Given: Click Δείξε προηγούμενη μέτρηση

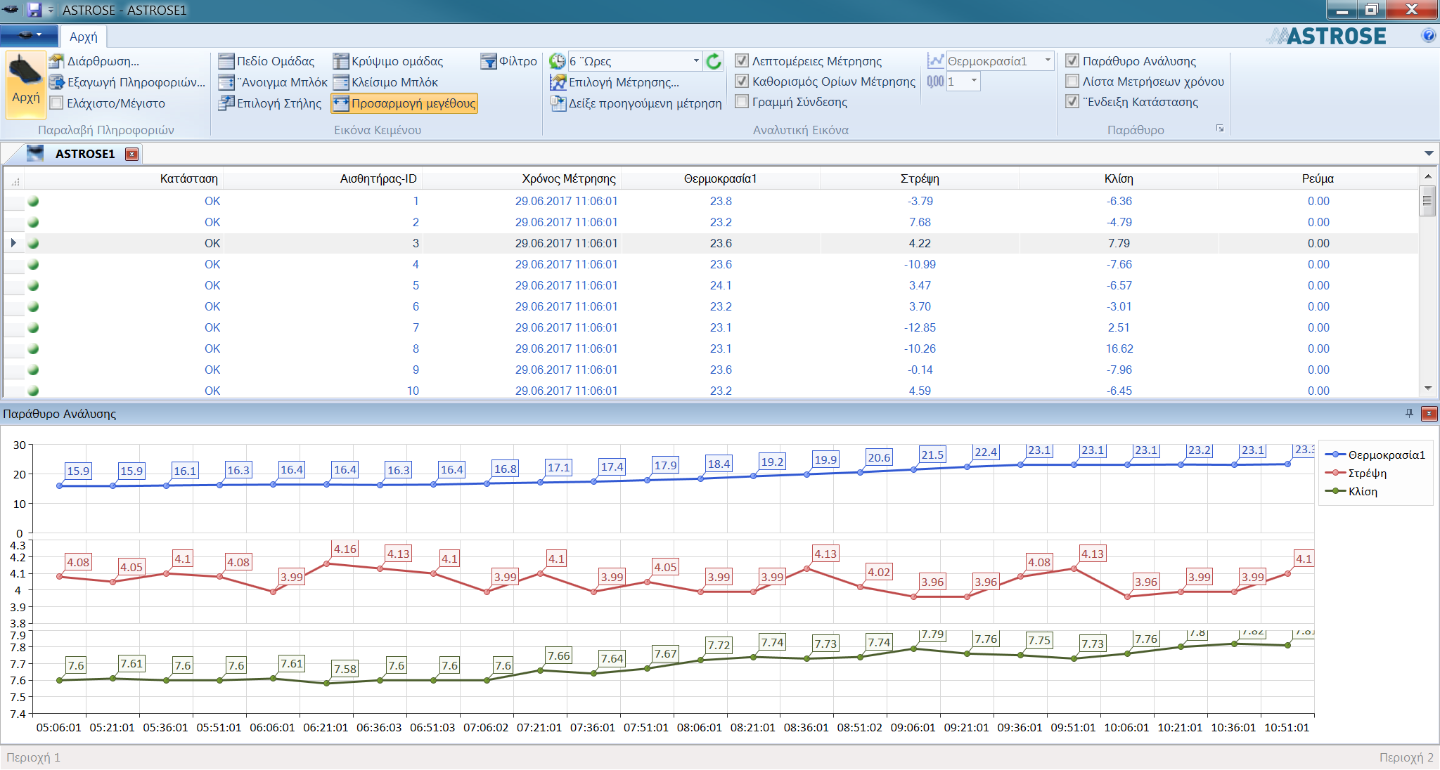Looking at the screenshot, I should (636, 103).
